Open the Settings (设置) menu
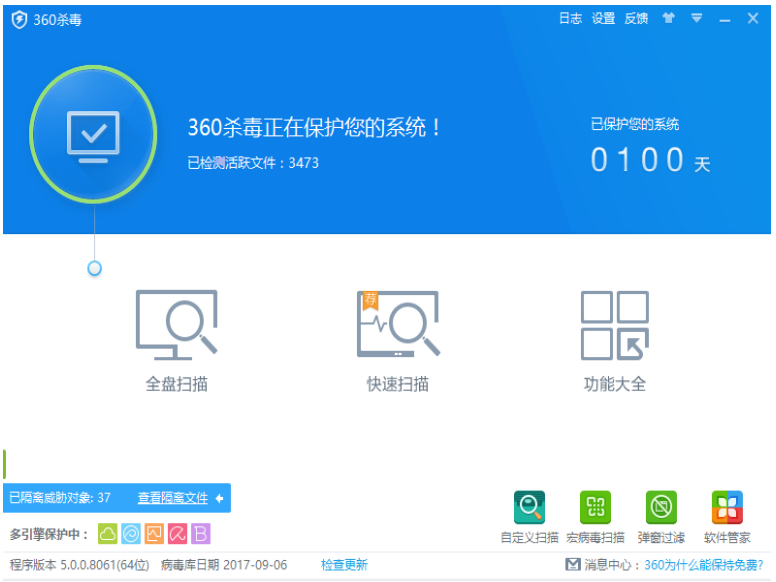This screenshot has height=582, width=776. pos(603,19)
